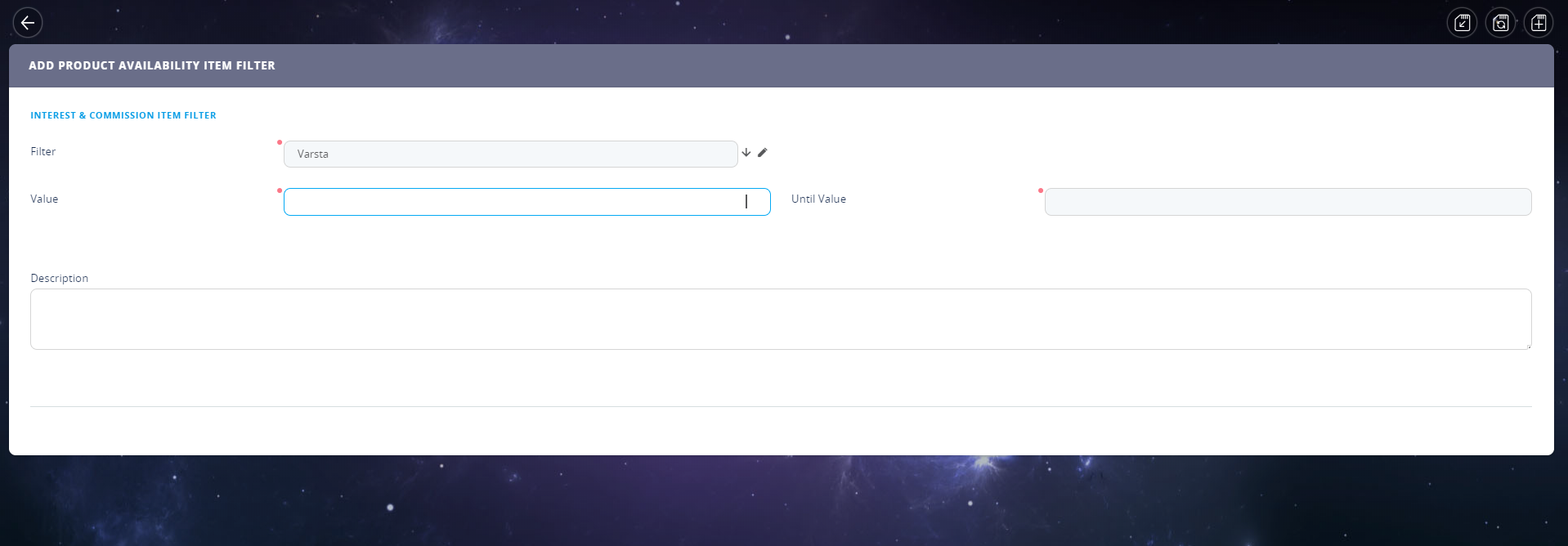Click the Interest & Commission Item Filter heading
Image resolution: width=1568 pixels, height=546 pixels.
point(123,115)
